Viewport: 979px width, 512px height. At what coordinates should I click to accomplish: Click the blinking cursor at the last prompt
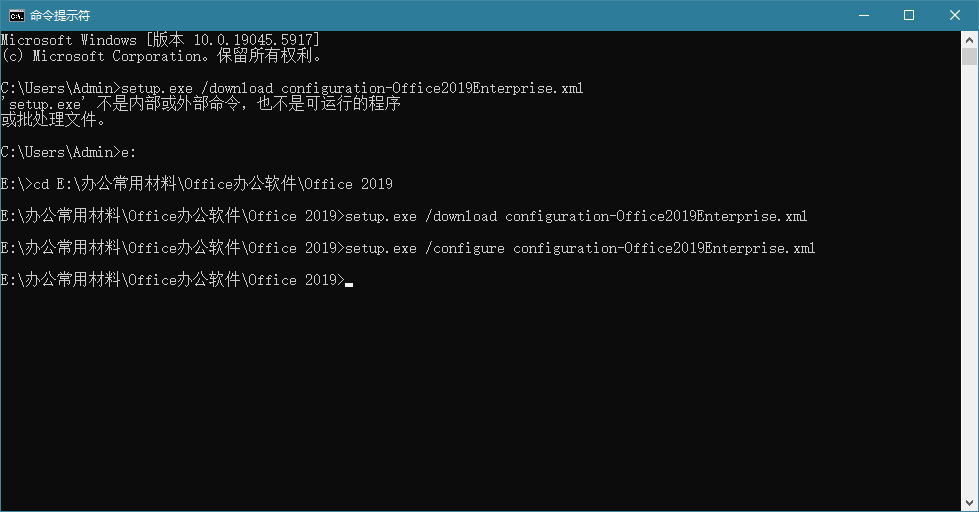pos(349,284)
